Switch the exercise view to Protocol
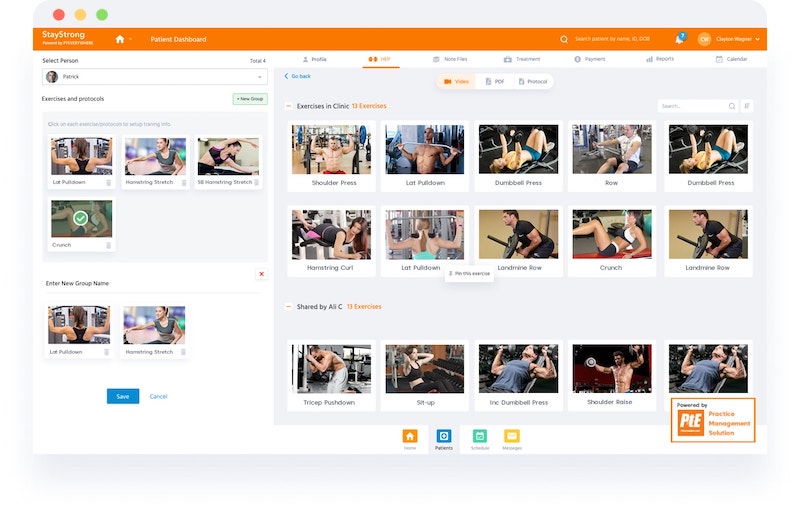 tap(533, 82)
